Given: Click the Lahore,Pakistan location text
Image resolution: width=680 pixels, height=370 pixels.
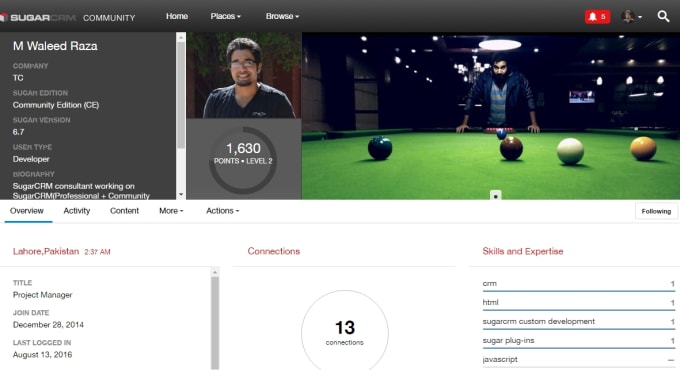Looking at the screenshot, I should pyautogui.click(x=46, y=251).
